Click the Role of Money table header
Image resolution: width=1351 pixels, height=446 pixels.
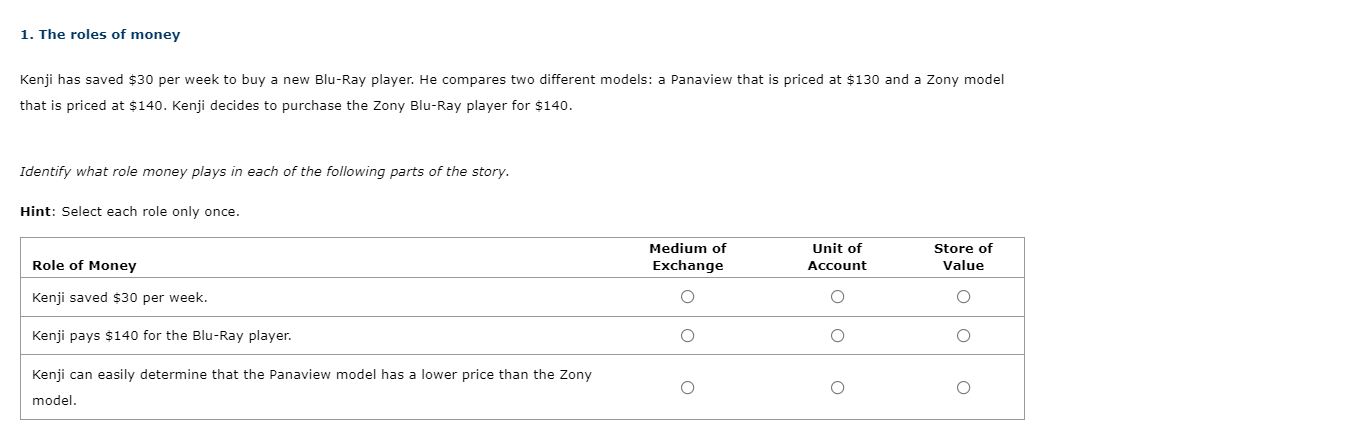coord(84,266)
